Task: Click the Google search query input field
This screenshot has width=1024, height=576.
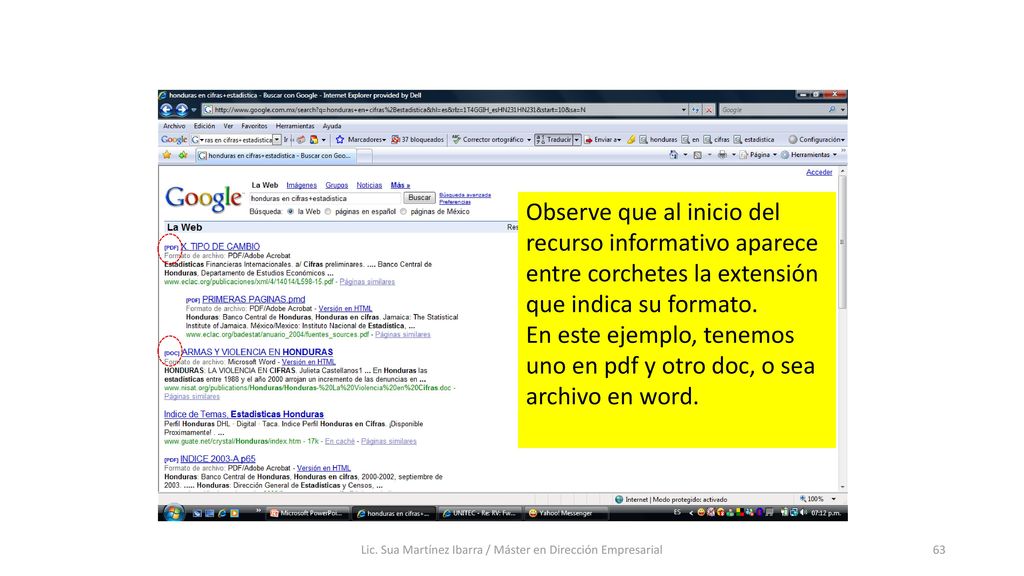Action: (x=324, y=198)
